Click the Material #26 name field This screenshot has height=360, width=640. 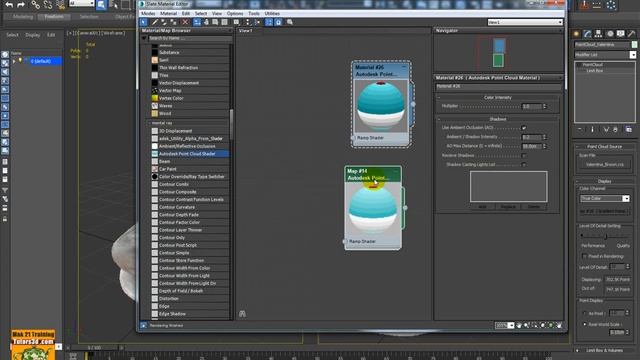[498, 87]
